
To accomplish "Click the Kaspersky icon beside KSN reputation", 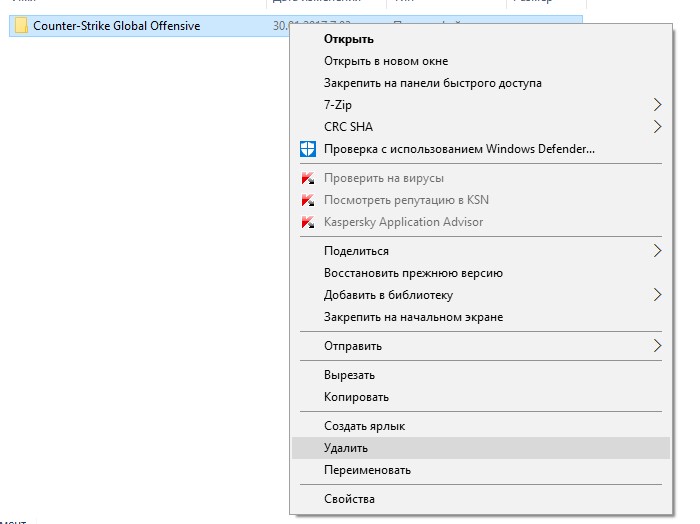I will point(308,200).
